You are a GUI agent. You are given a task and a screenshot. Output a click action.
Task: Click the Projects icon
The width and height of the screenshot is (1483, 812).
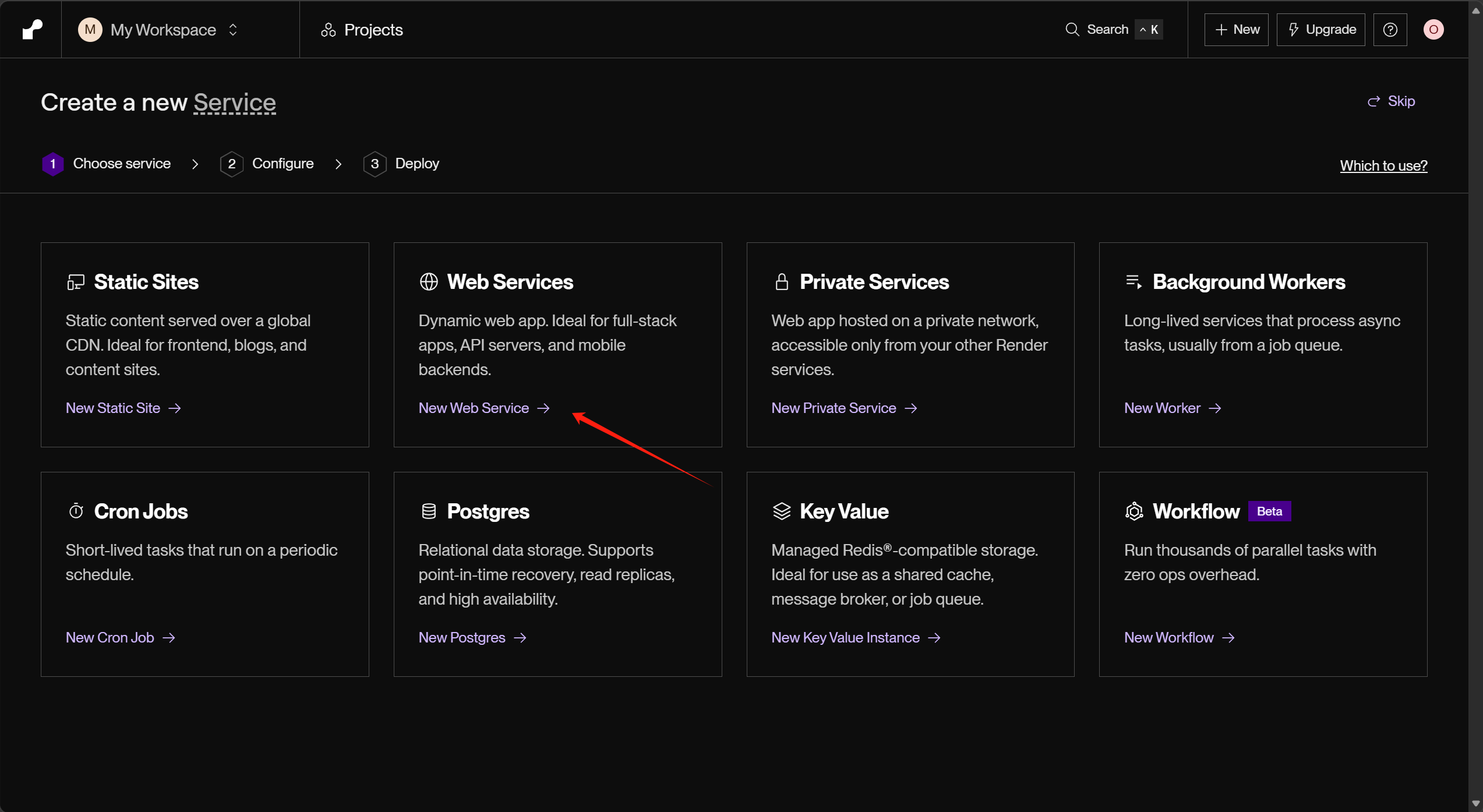(329, 30)
